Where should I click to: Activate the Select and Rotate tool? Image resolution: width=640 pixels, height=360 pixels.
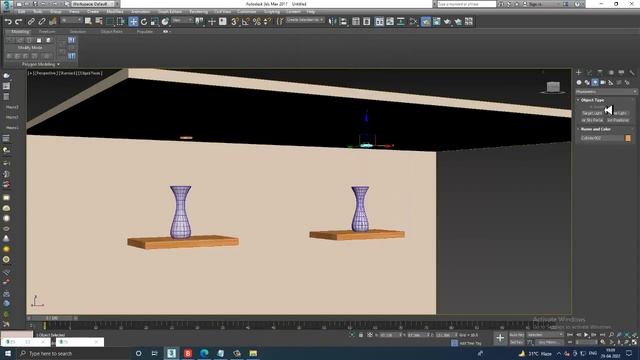tap(144, 22)
